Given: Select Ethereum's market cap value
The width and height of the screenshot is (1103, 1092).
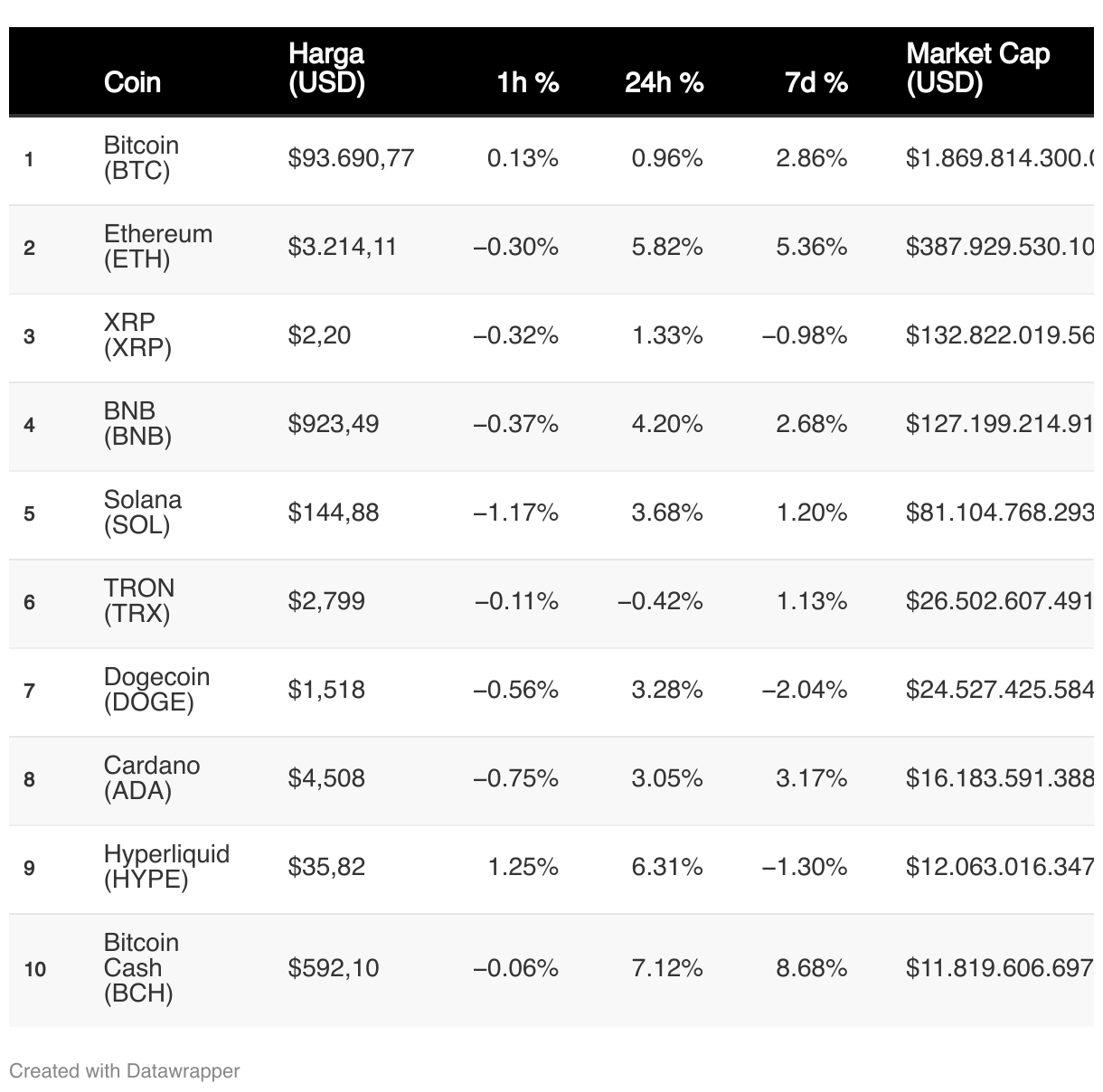Looking at the screenshot, I should (x=999, y=247).
